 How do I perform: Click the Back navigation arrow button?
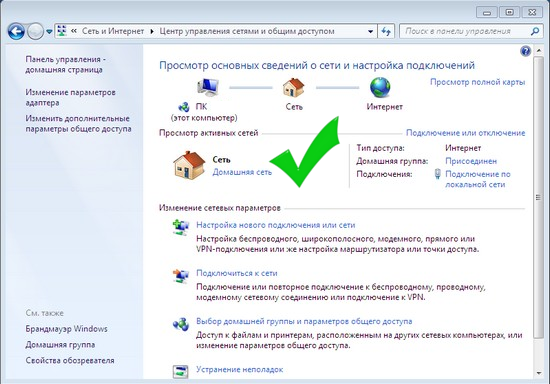pyautogui.click(x=16, y=32)
